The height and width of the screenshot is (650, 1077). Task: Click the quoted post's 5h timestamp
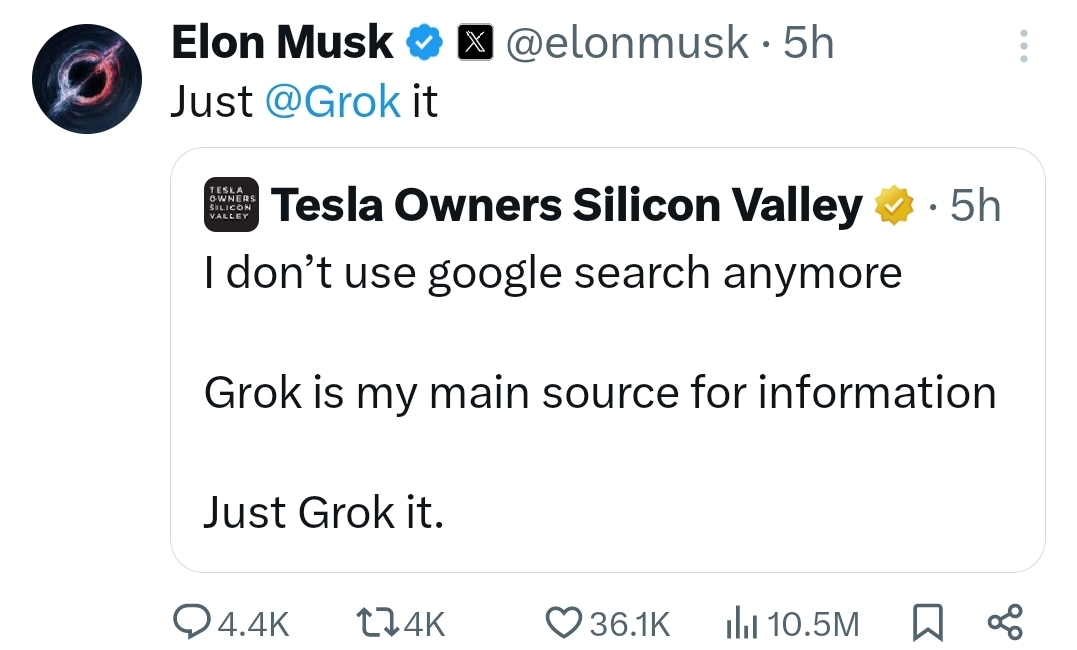(x=974, y=205)
